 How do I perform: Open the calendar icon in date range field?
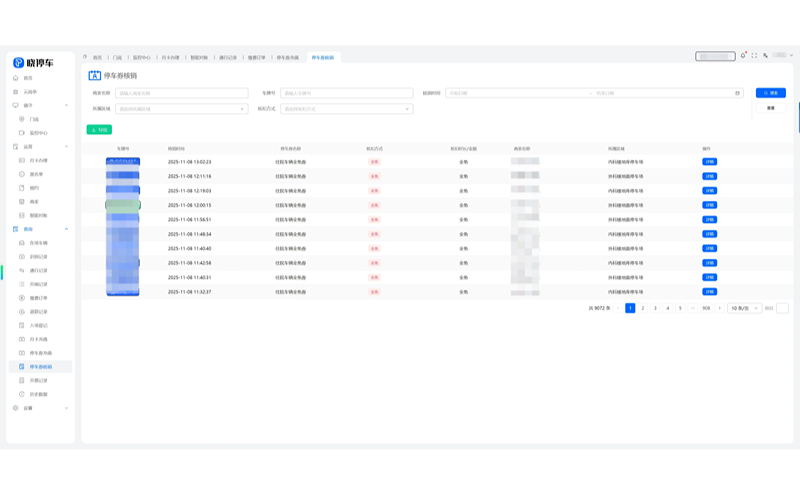pyautogui.click(x=738, y=93)
